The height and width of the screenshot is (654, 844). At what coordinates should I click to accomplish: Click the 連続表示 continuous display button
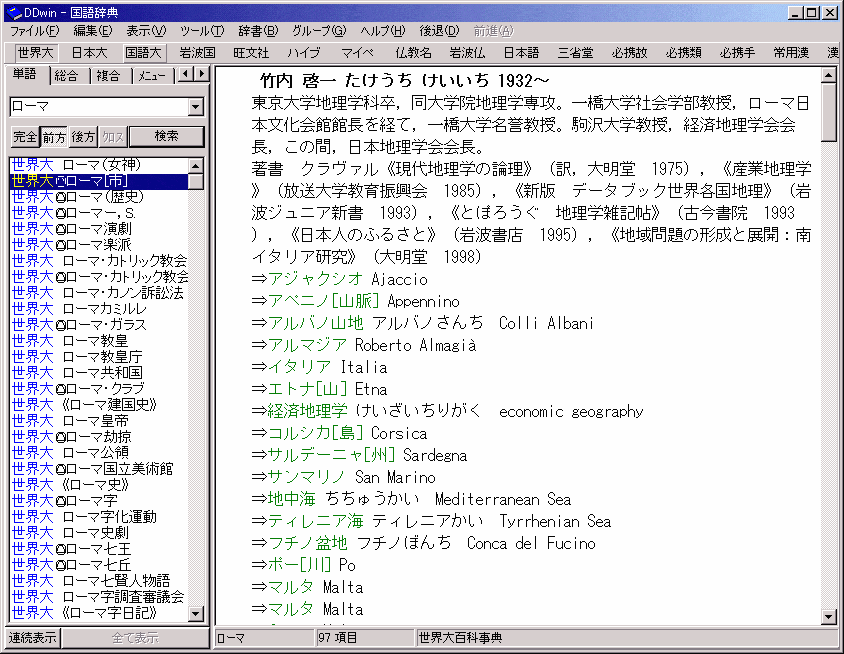click(31, 639)
